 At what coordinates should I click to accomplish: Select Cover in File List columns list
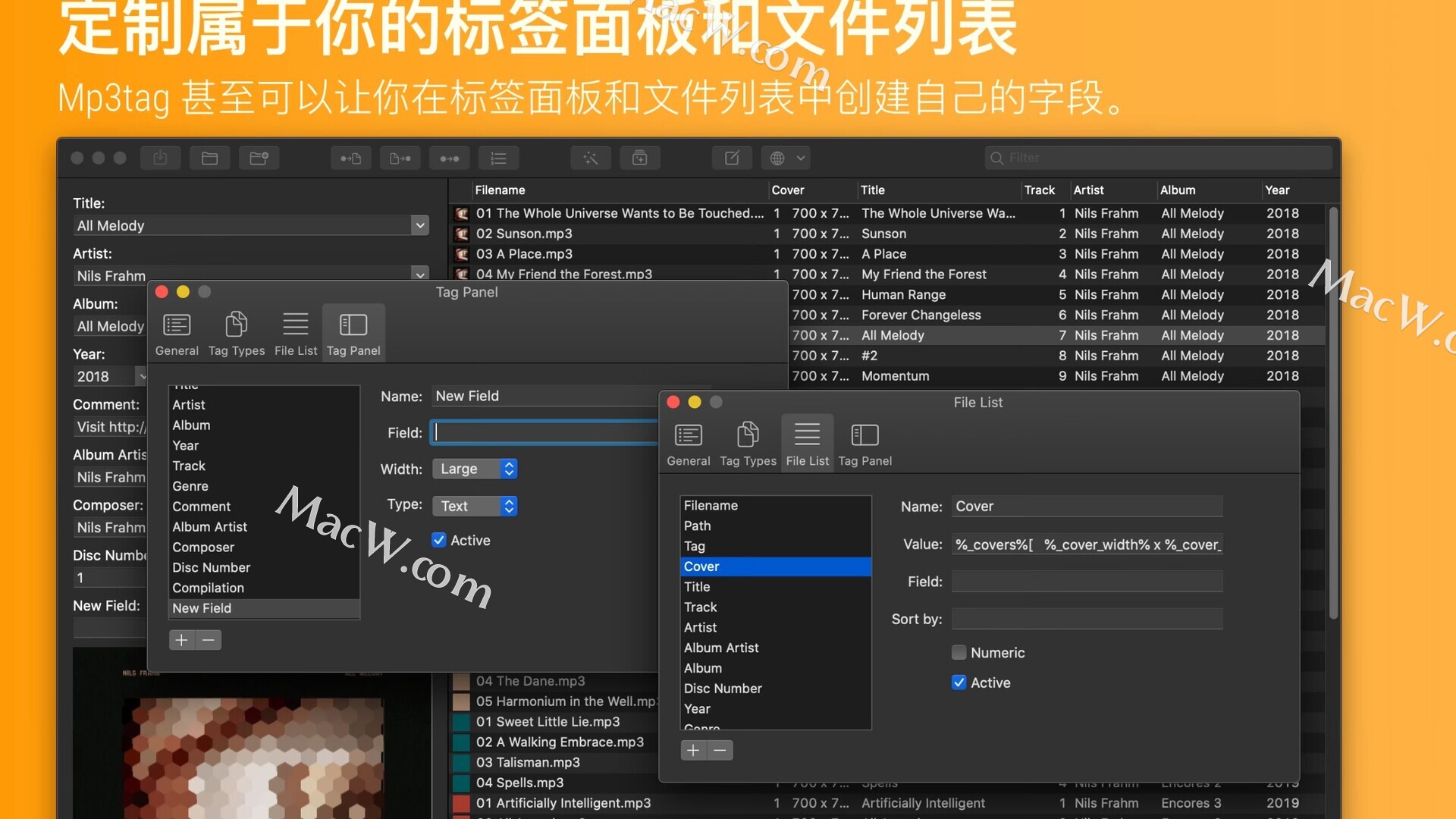[776, 566]
